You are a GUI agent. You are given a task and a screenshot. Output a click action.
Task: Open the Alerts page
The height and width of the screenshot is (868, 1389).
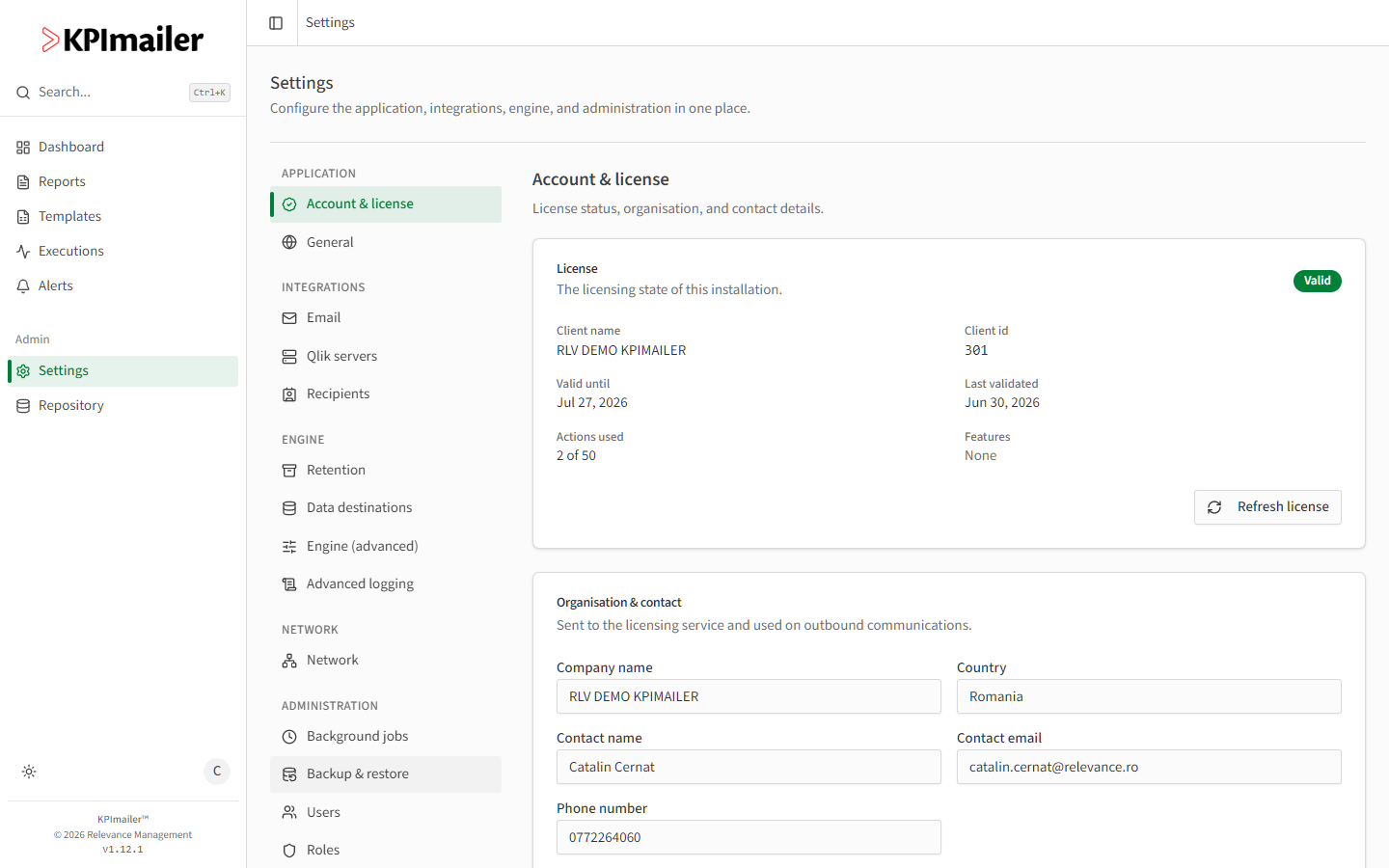(x=123, y=286)
